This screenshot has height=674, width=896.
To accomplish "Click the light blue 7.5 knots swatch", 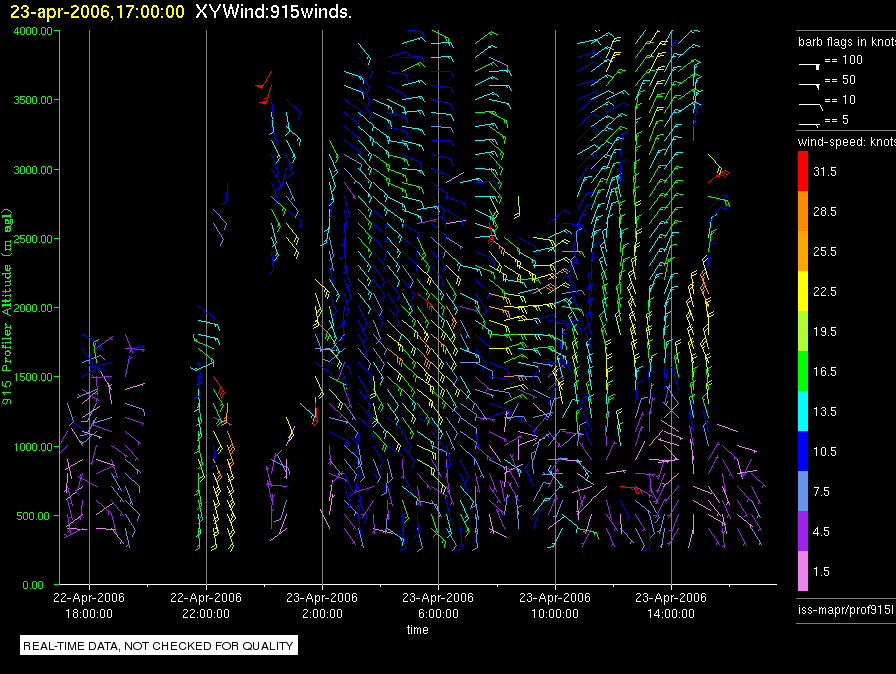I will tap(803, 491).
